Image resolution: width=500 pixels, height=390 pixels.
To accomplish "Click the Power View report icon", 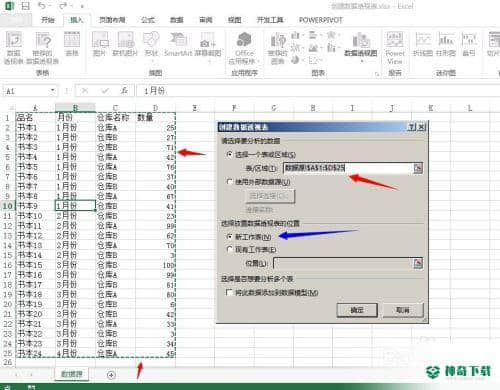I will [x=395, y=47].
